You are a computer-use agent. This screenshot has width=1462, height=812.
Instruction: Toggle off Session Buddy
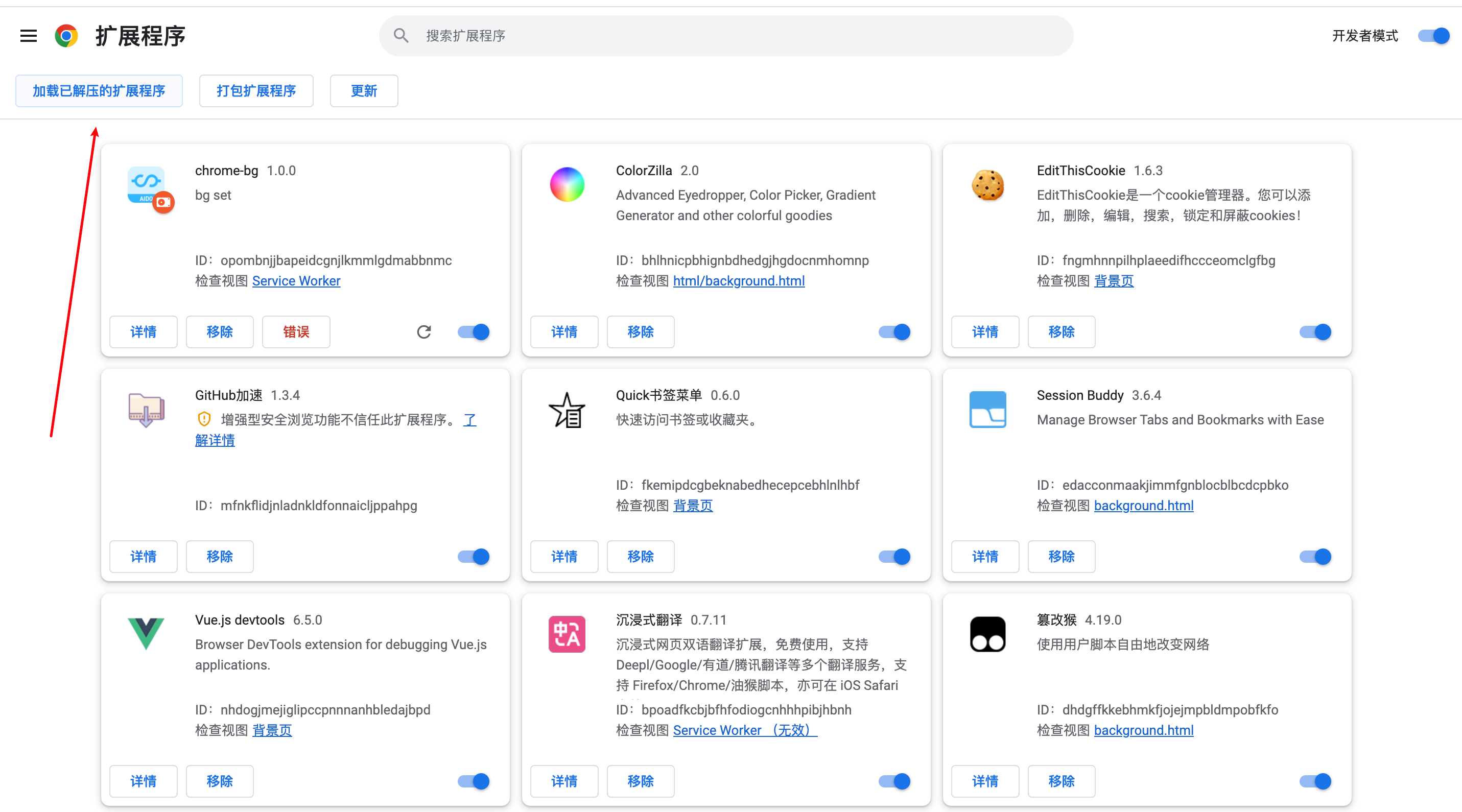tap(1315, 557)
